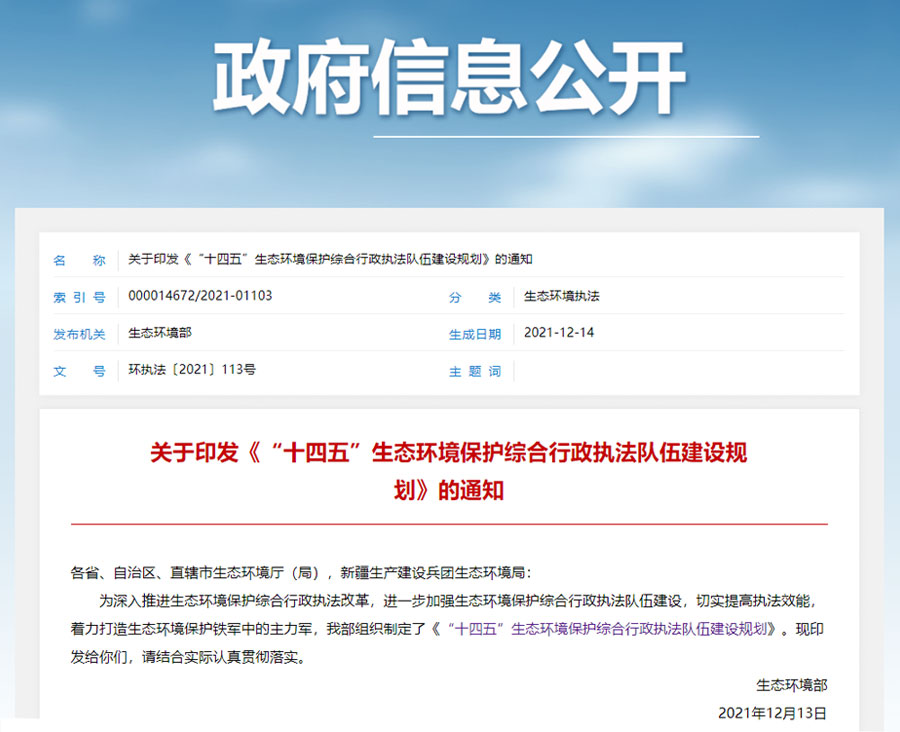
Task: Click the signing date 2021年12月13日
Action: point(773,713)
